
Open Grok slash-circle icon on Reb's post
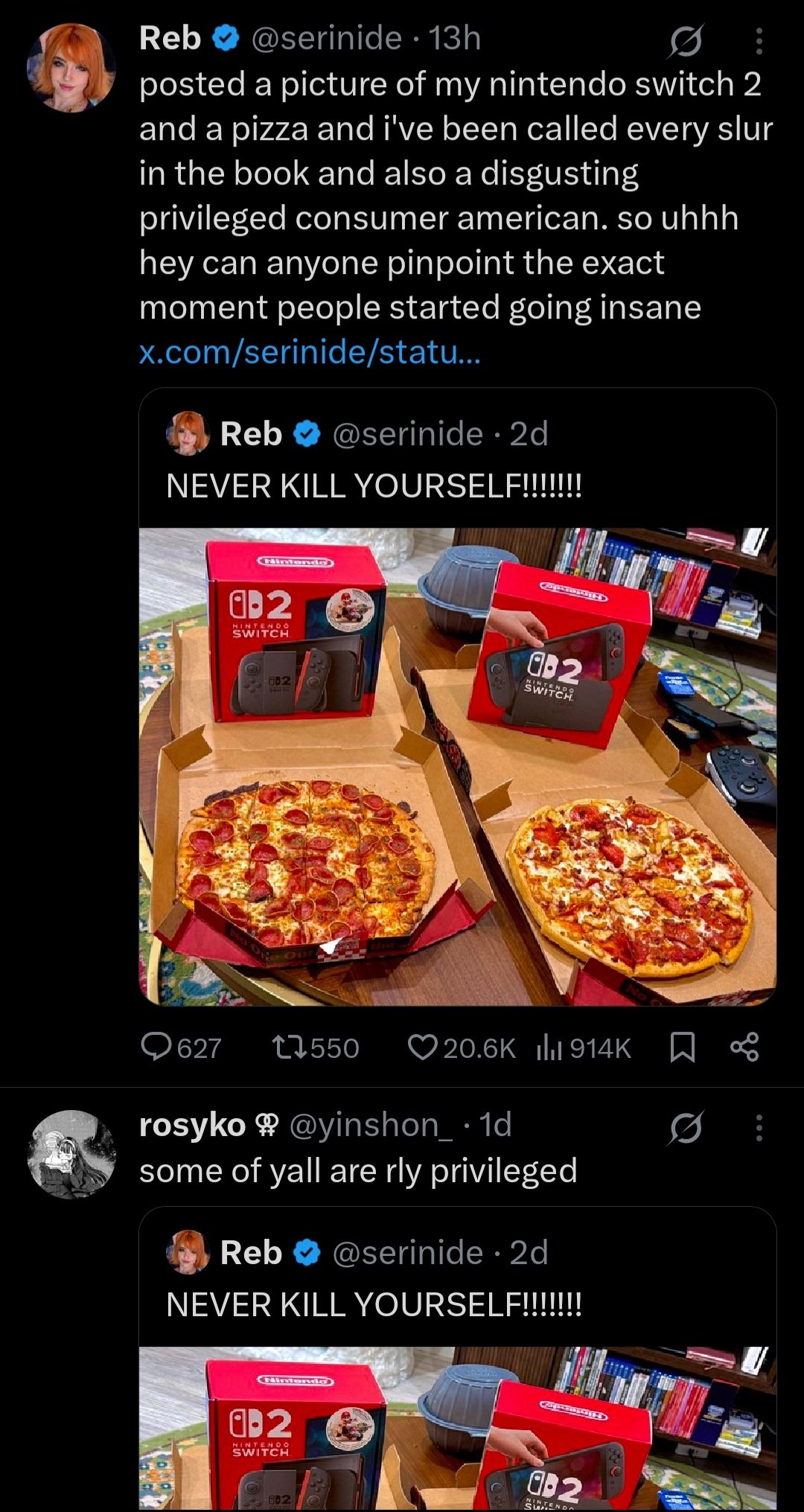tap(685, 41)
